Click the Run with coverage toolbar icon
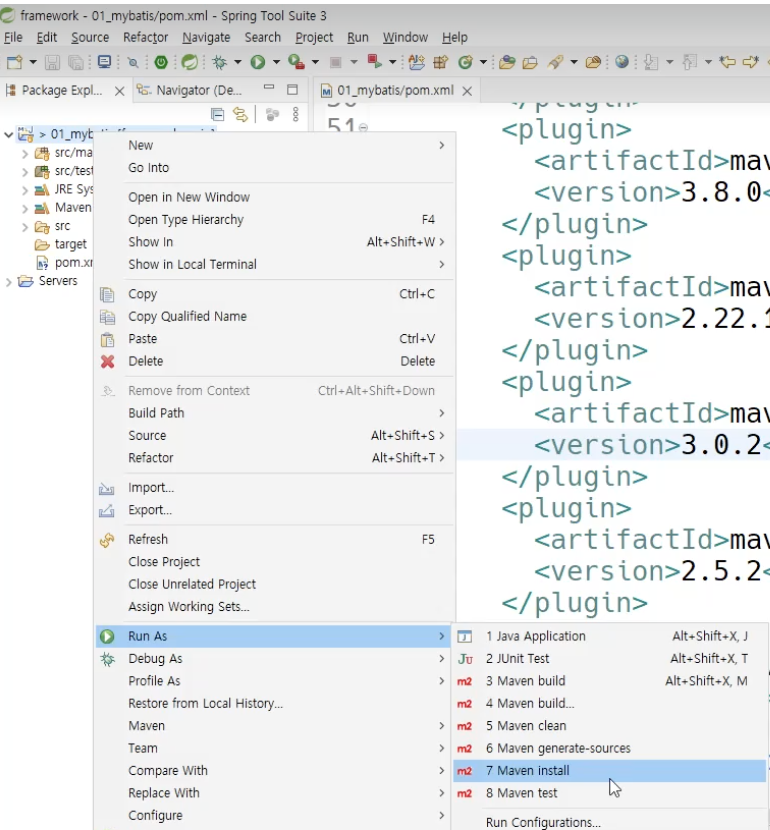Image resolution: width=770 pixels, height=830 pixels. click(x=296, y=62)
